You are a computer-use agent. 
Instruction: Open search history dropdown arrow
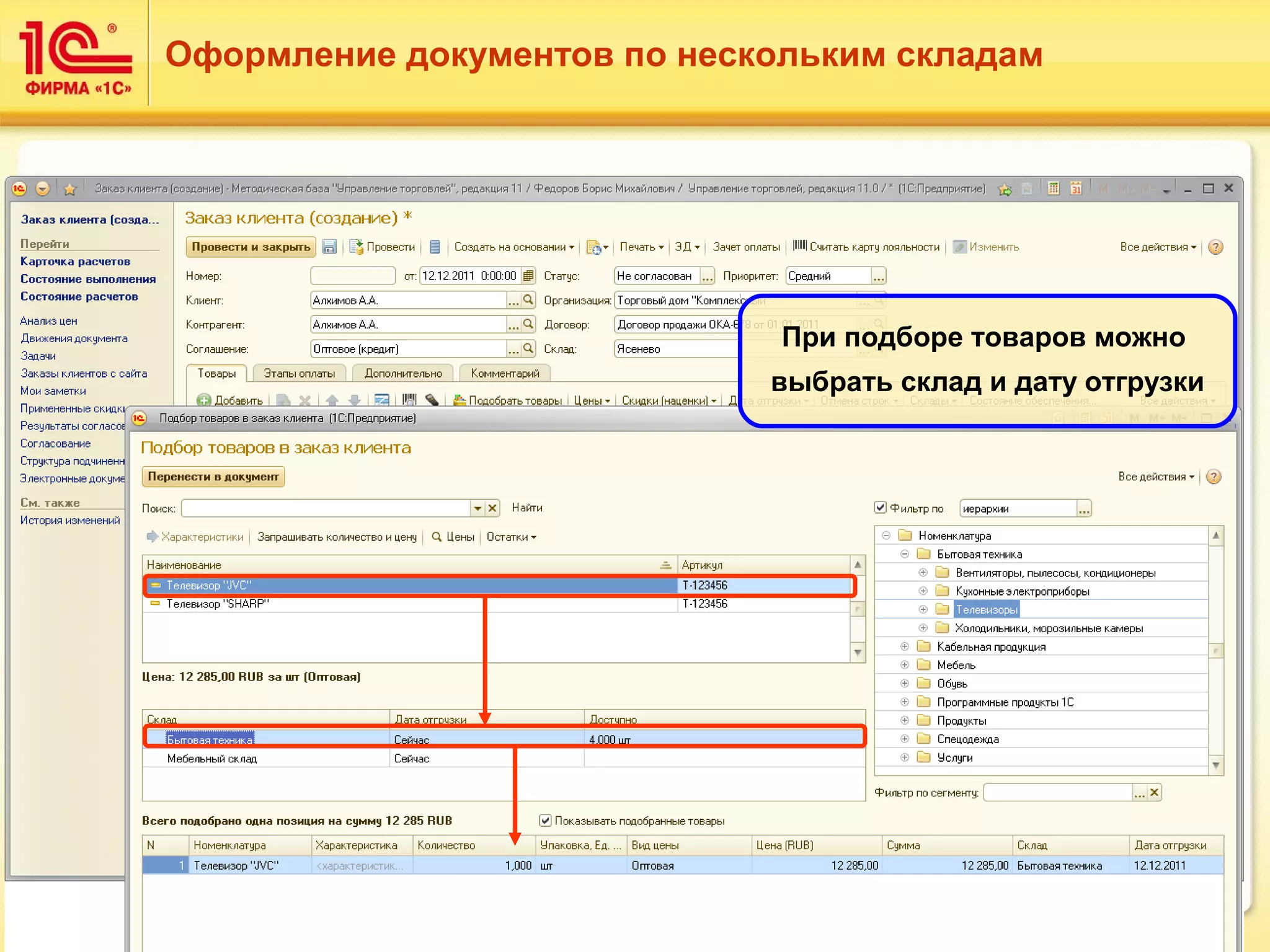tap(477, 508)
